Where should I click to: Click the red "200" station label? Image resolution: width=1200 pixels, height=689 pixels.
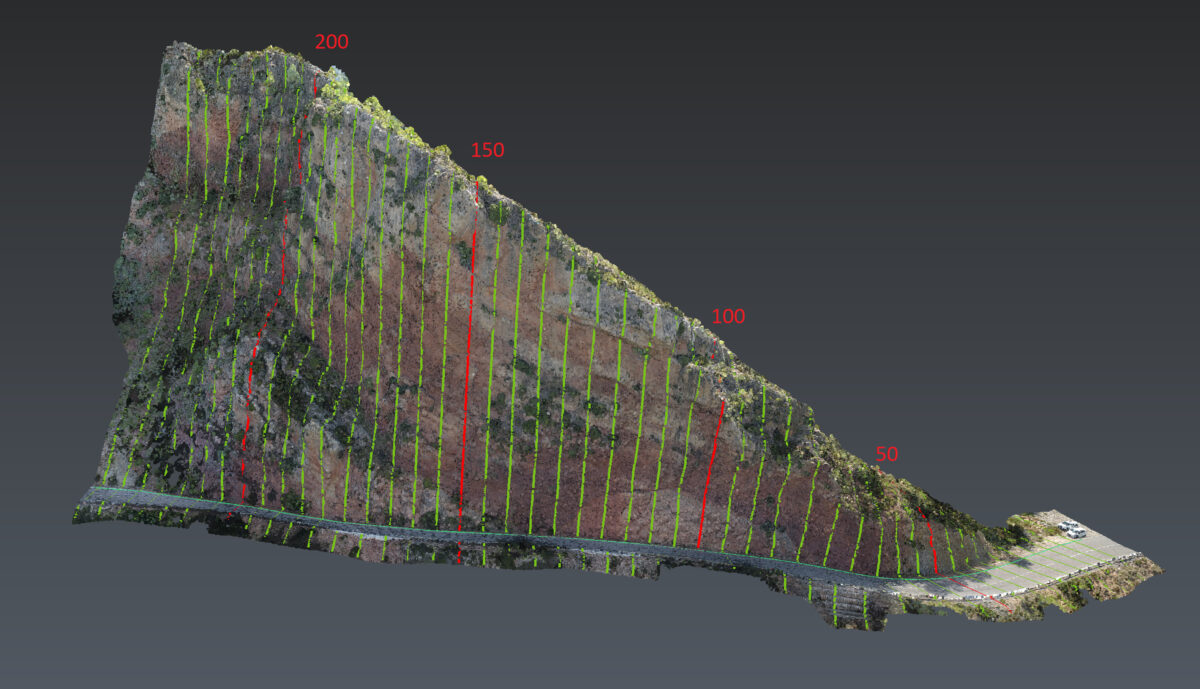click(331, 42)
